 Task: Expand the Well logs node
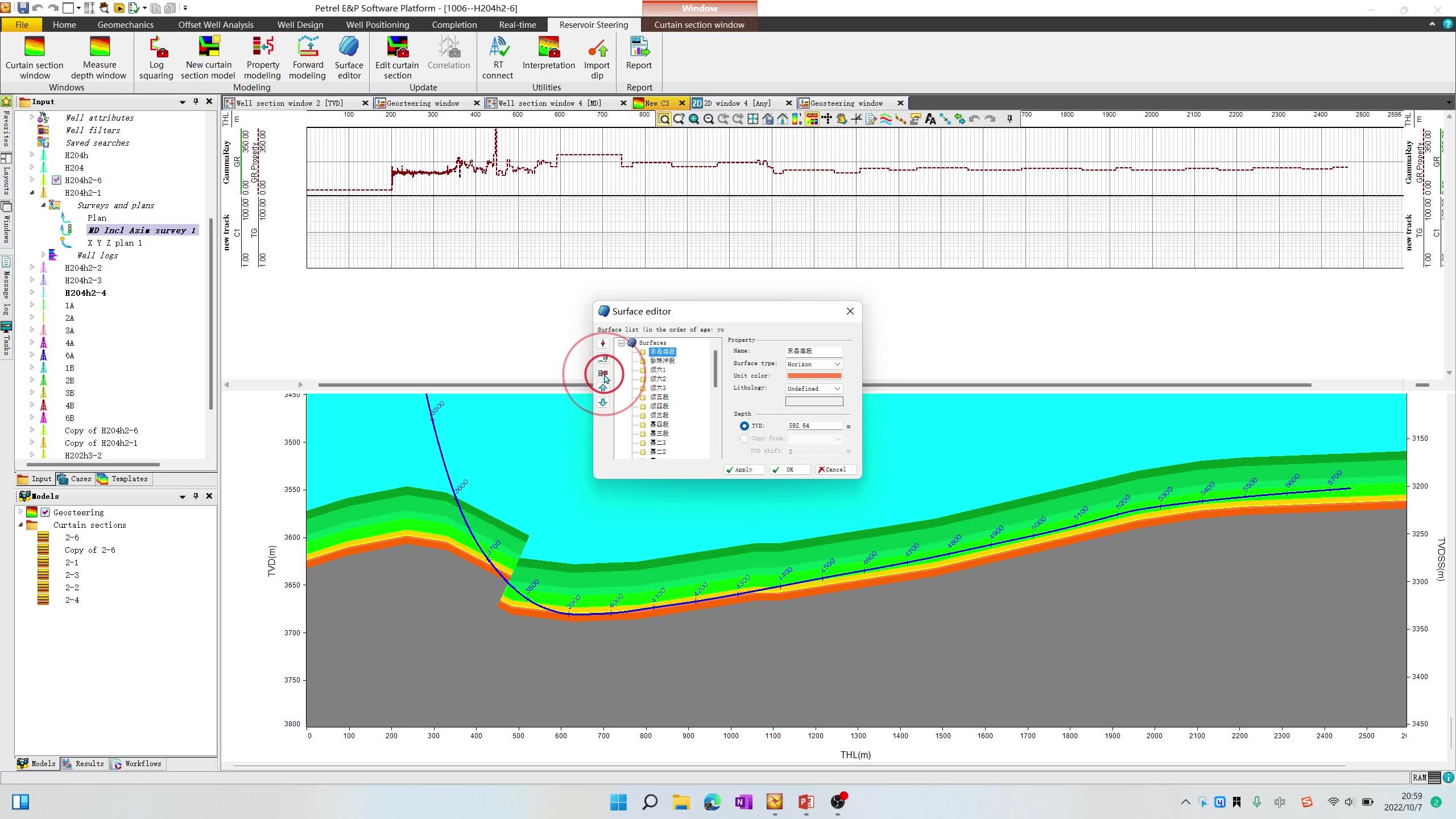[43, 255]
